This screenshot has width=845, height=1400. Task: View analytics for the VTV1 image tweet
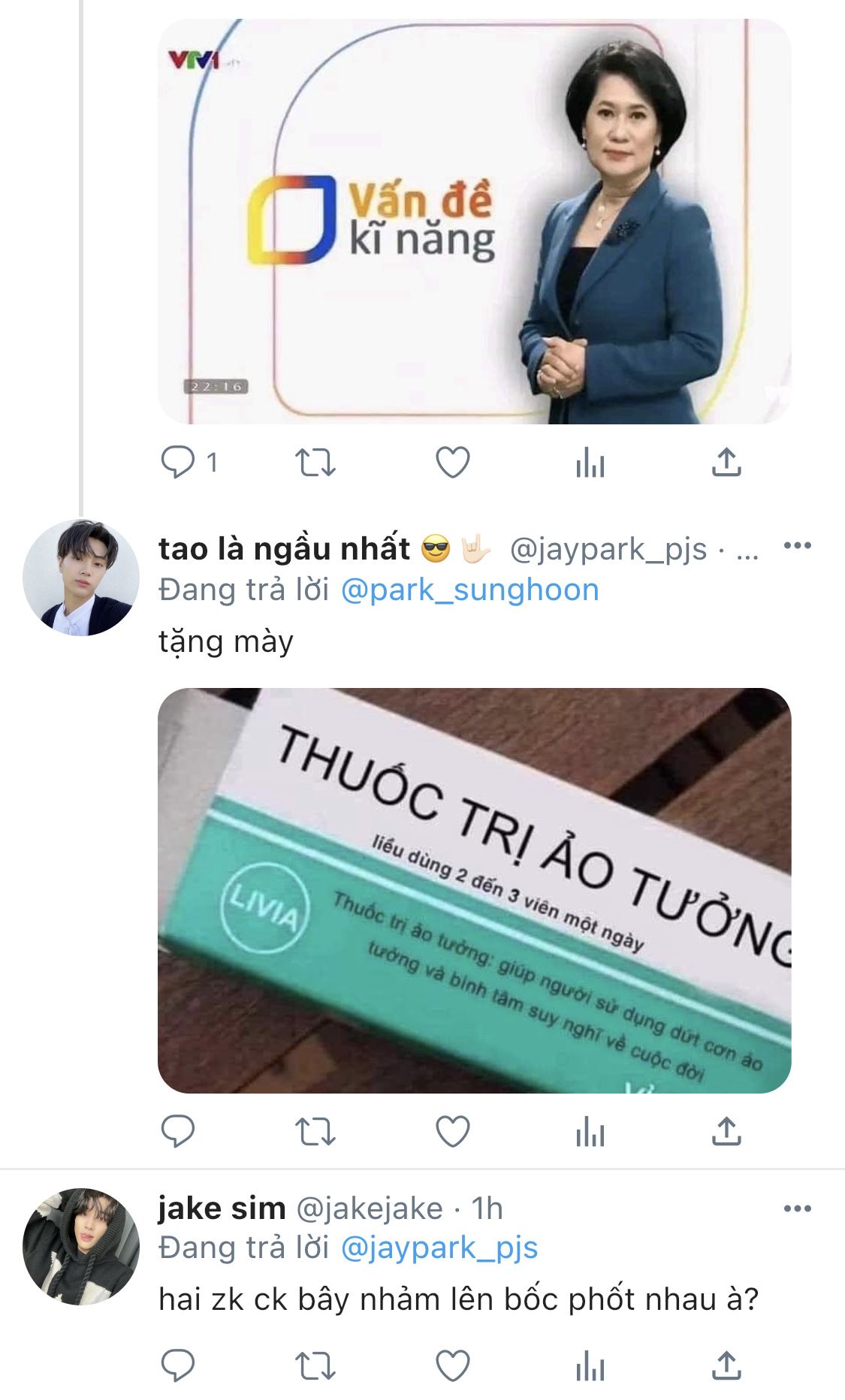590,463
